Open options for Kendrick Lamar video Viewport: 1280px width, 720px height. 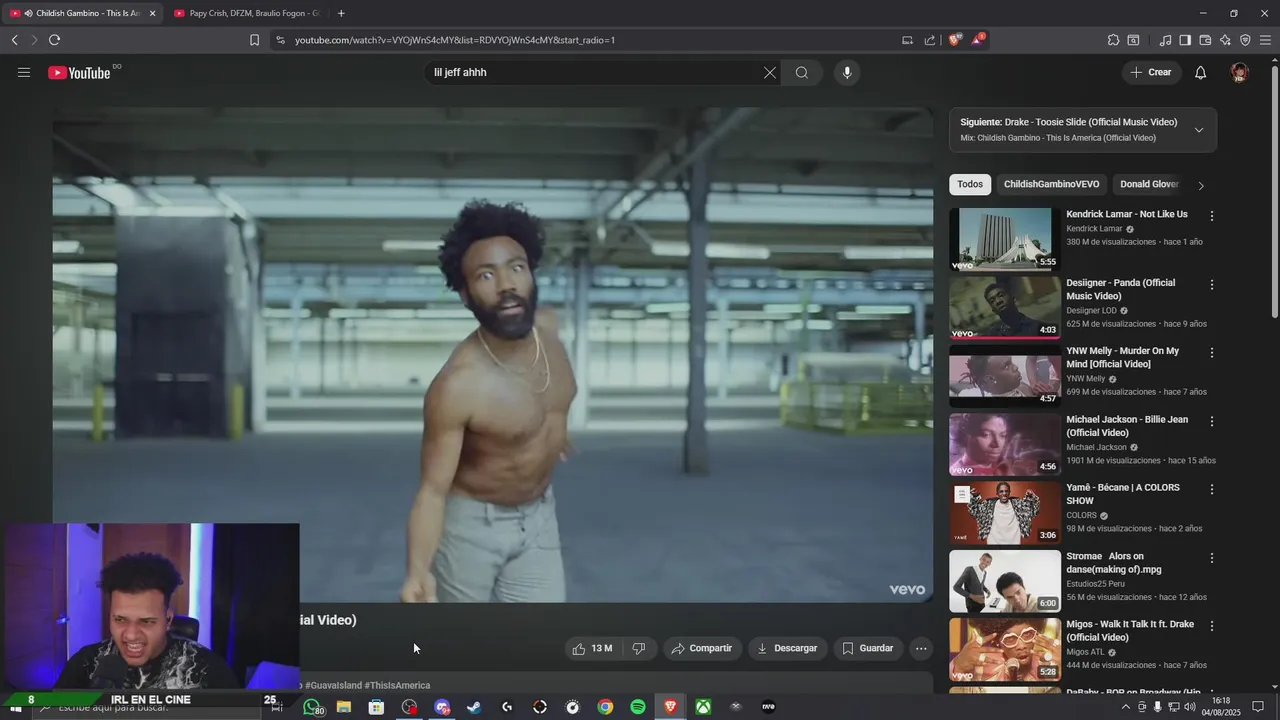pyautogui.click(x=1212, y=216)
